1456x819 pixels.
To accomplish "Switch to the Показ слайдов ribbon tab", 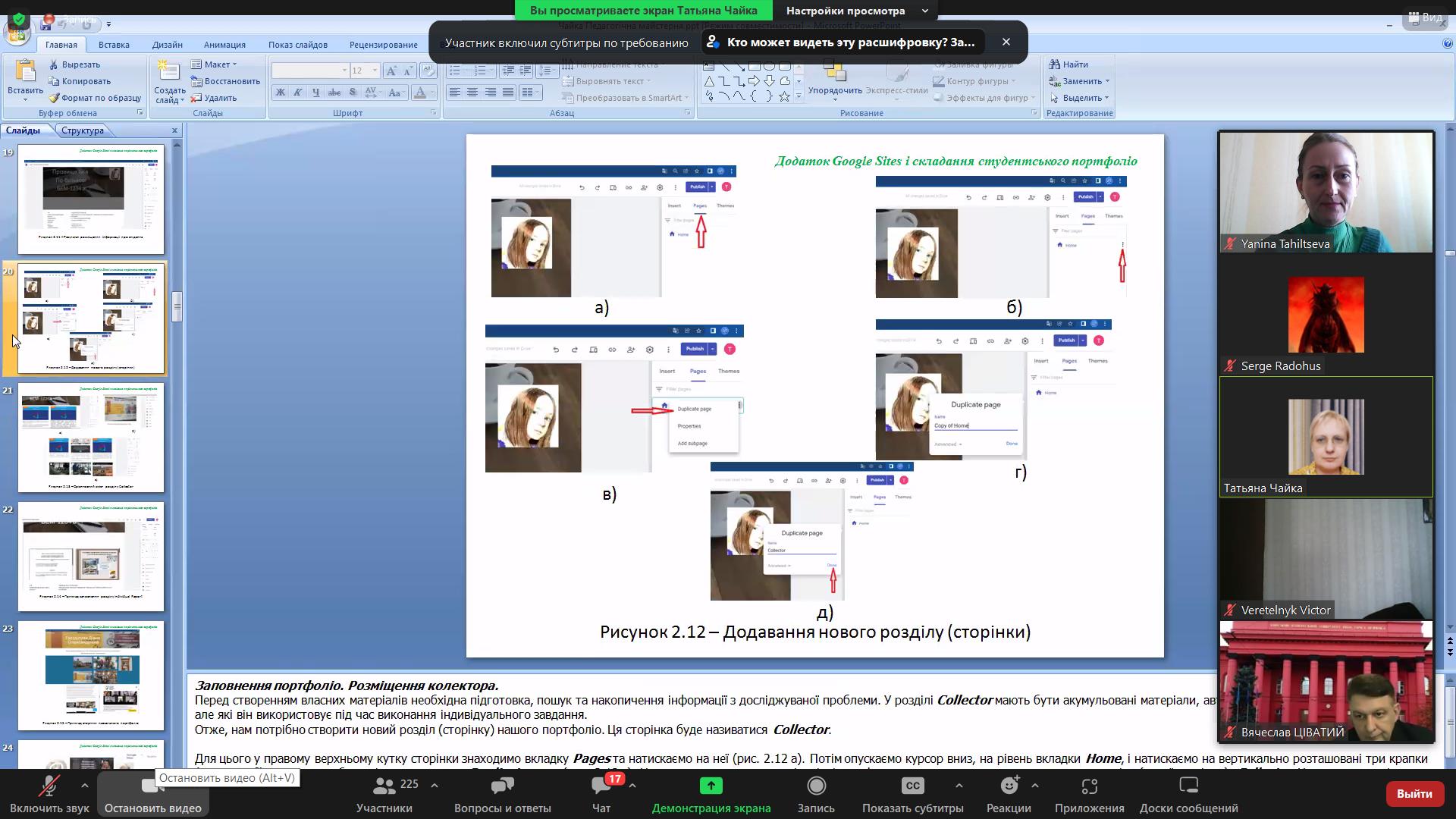I will (298, 45).
